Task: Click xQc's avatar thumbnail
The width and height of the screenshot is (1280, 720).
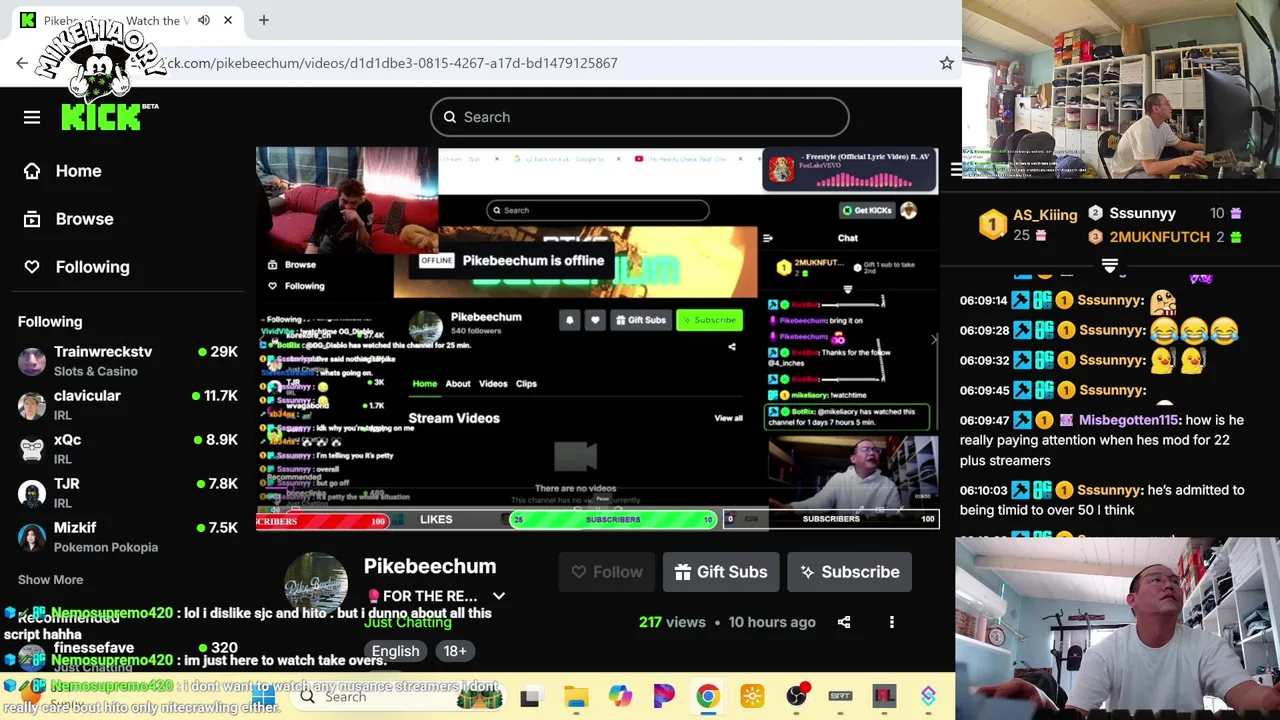Action: pos(32,449)
